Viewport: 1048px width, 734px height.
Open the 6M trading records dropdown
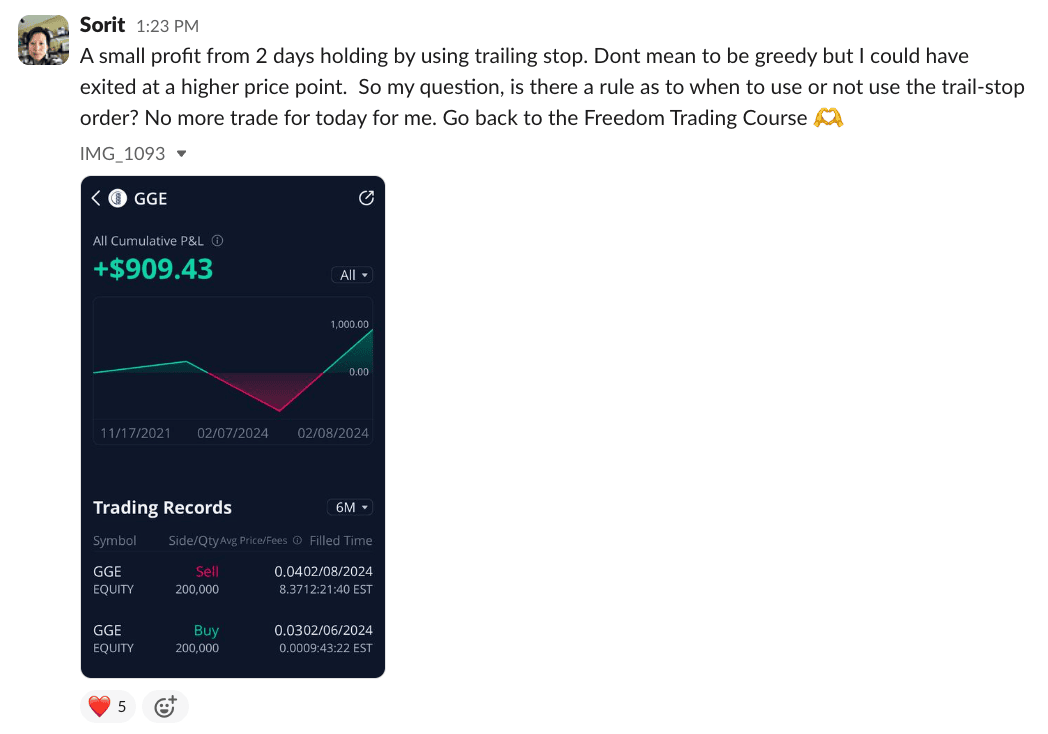coord(350,508)
